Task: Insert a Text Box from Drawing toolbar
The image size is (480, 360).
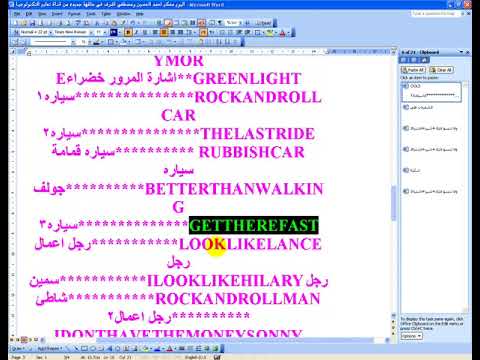Action: pos(100,349)
